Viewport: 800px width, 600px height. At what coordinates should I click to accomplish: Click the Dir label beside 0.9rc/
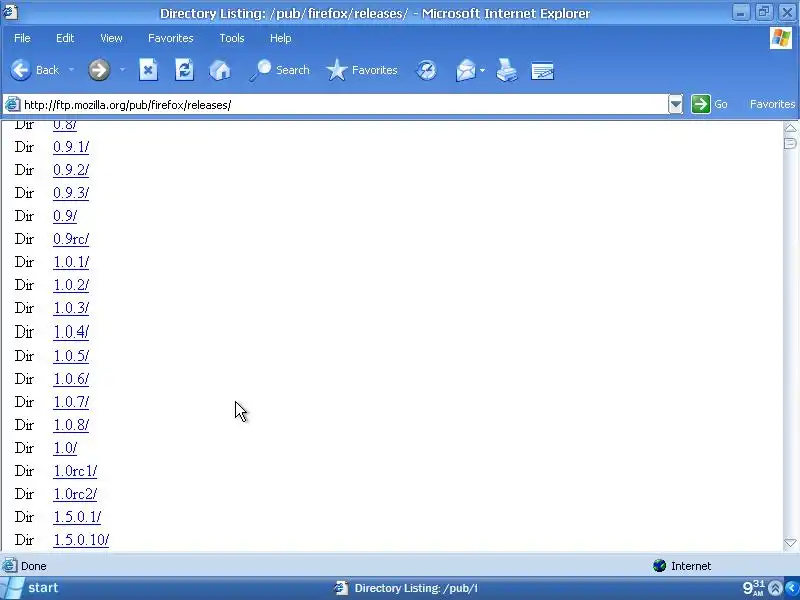(24, 239)
